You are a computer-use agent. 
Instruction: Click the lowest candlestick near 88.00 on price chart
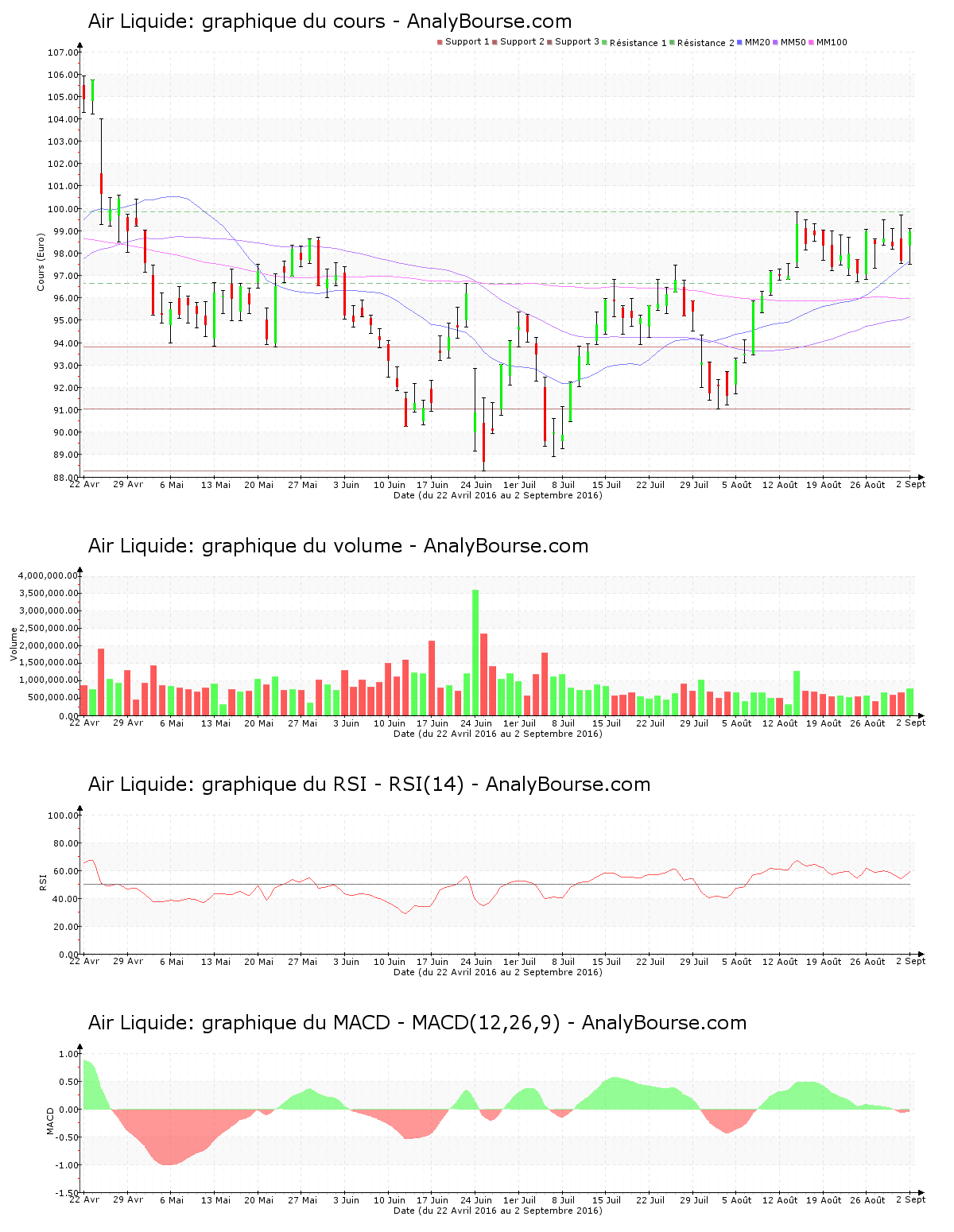tap(483, 434)
